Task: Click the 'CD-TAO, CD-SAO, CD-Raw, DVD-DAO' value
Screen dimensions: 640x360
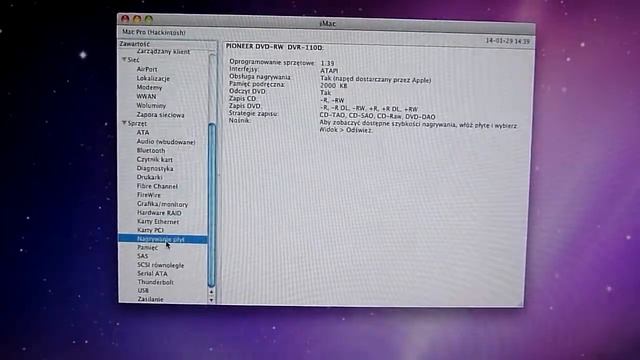Action: point(378,116)
